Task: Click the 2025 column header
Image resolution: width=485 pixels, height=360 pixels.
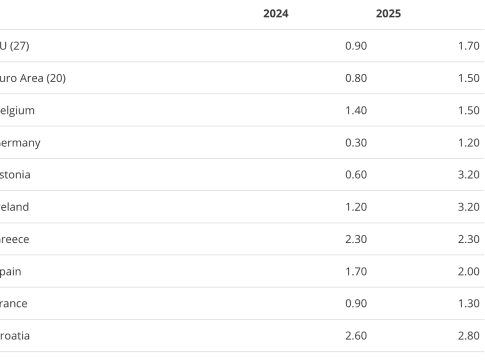Action: pos(388,14)
